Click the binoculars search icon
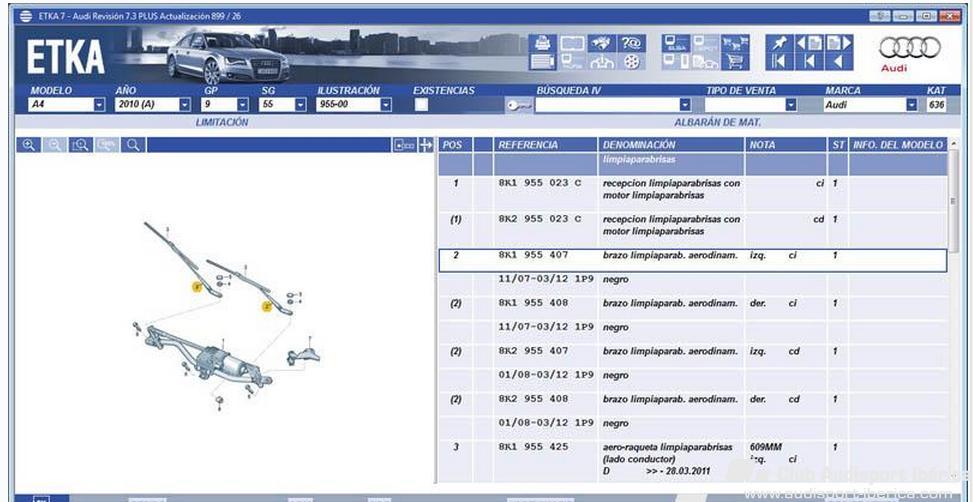 tap(601, 43)
